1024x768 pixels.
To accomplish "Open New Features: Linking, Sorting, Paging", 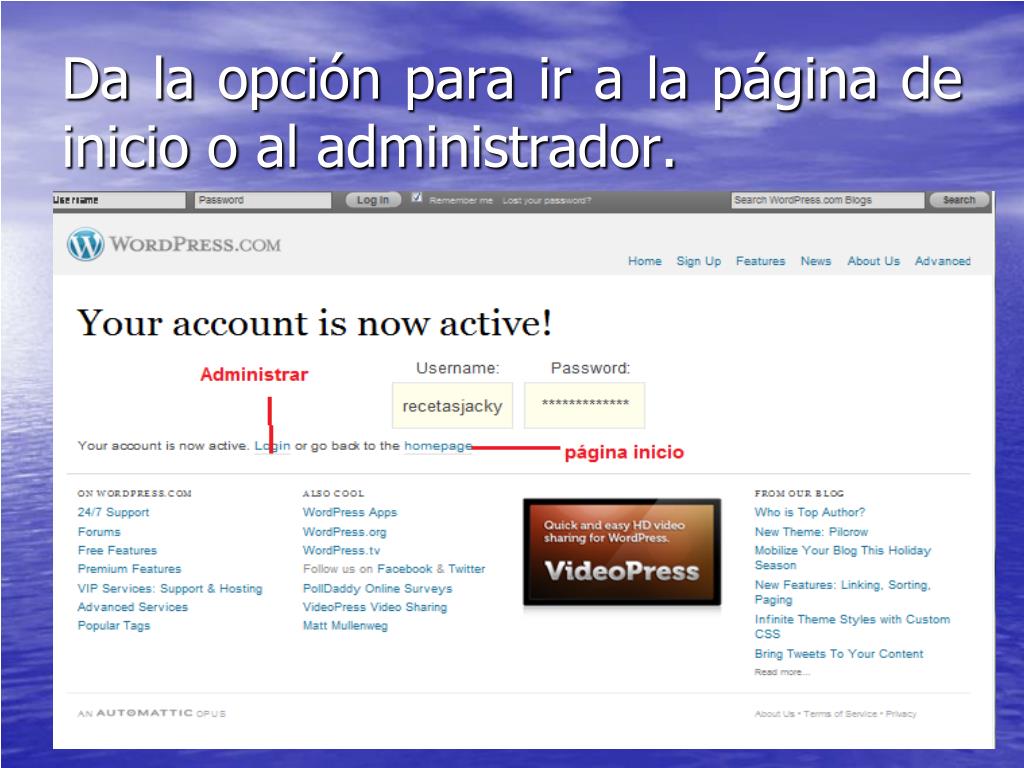I will pos(842,592).
